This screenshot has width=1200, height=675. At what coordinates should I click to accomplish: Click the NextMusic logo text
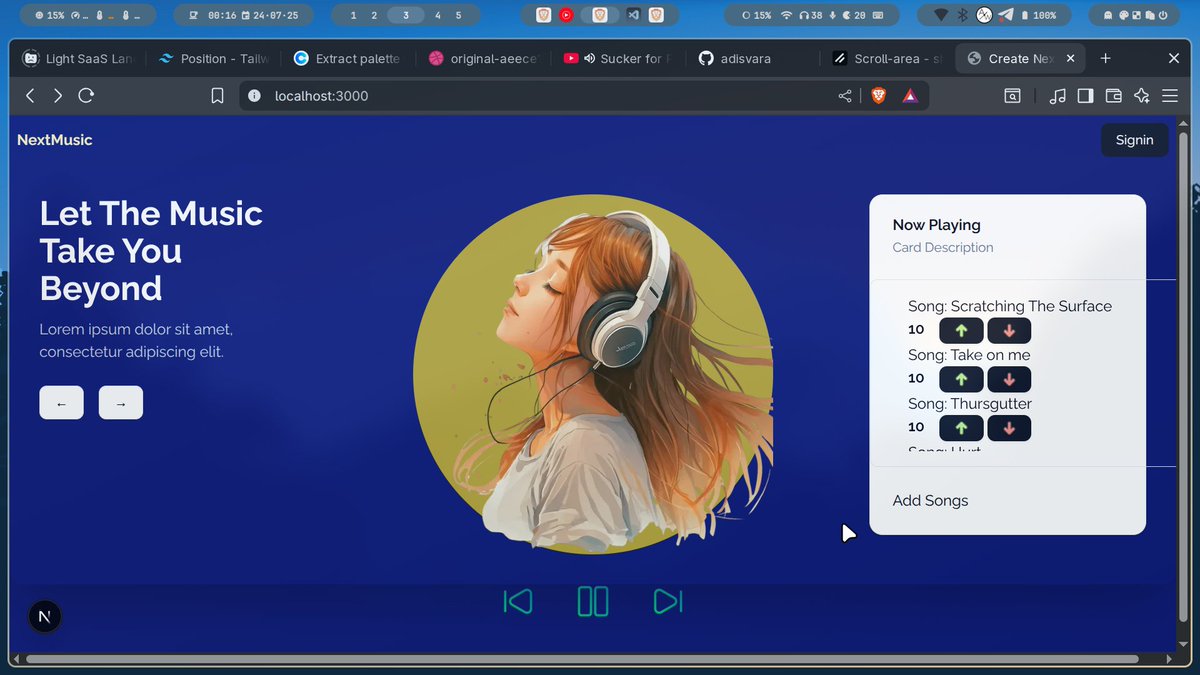[54, 140]
